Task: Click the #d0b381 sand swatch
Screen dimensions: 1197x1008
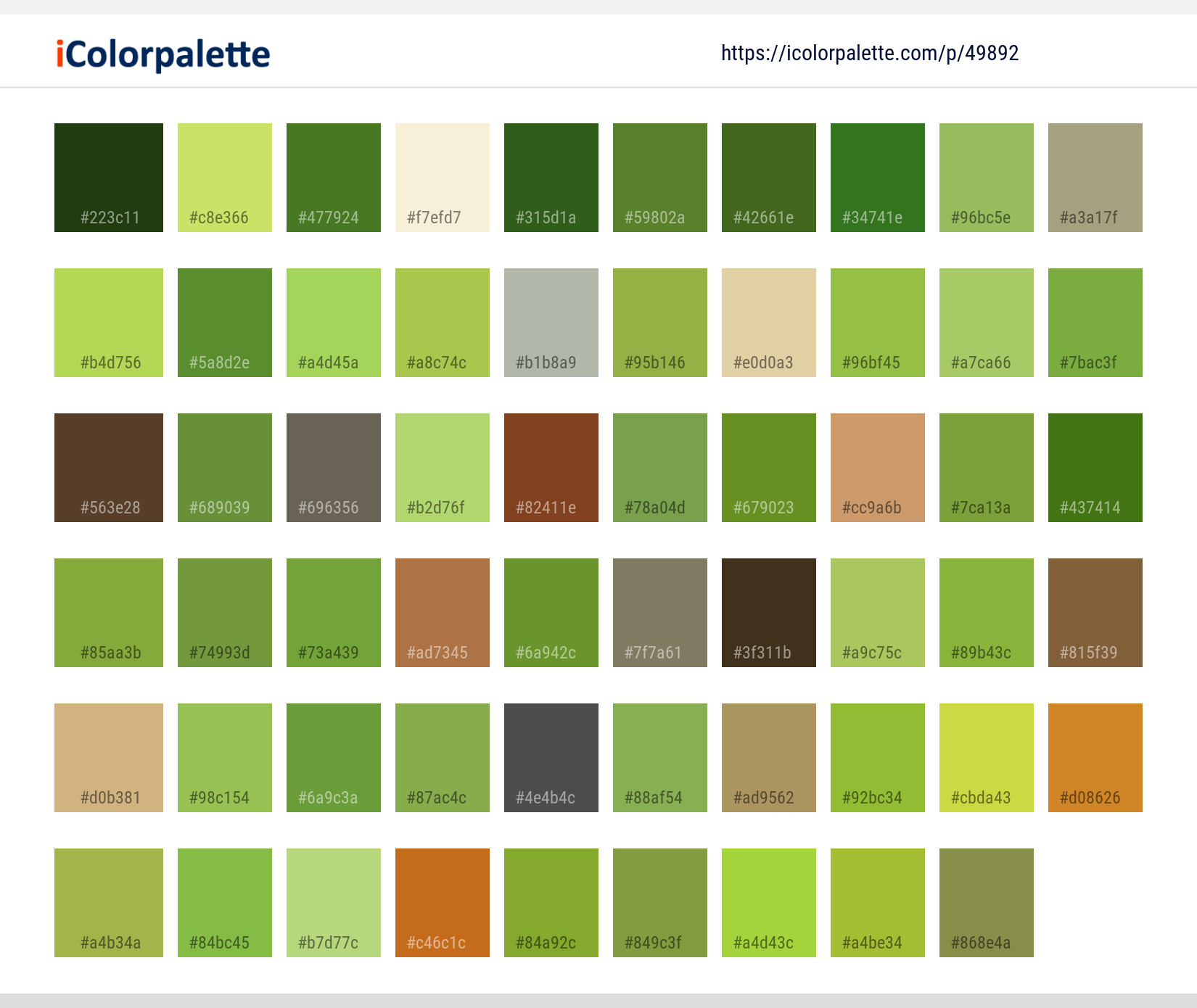Action: 109,758
